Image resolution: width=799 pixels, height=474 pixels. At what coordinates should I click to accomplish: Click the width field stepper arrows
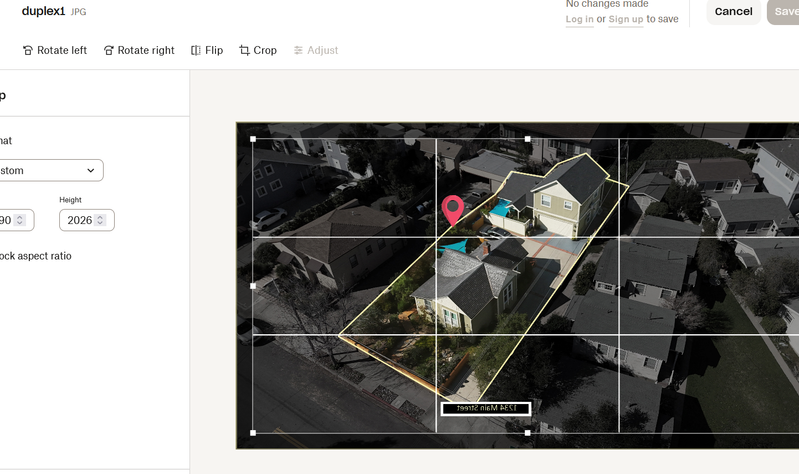point(20,220)
